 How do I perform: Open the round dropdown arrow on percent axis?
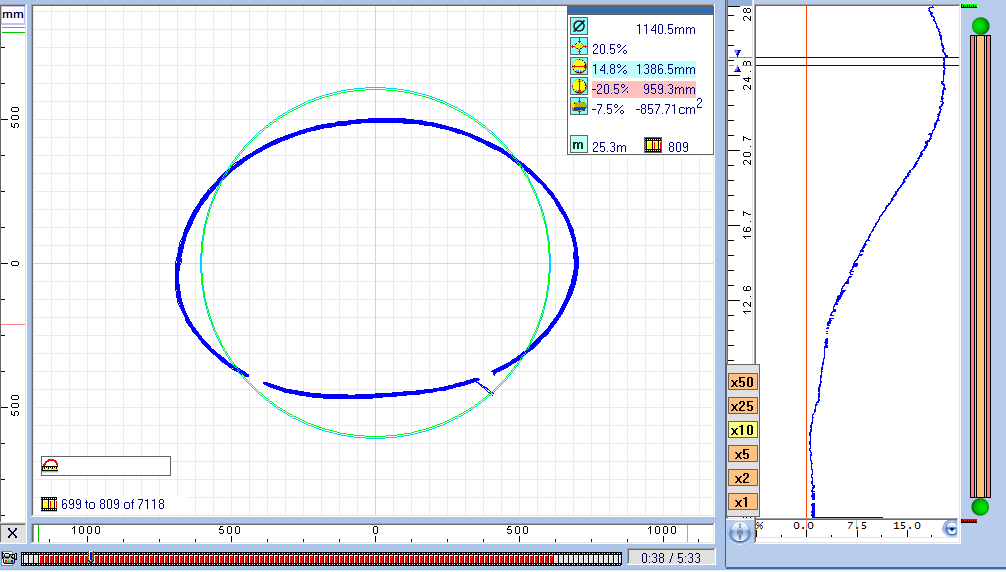click(951, 529)
